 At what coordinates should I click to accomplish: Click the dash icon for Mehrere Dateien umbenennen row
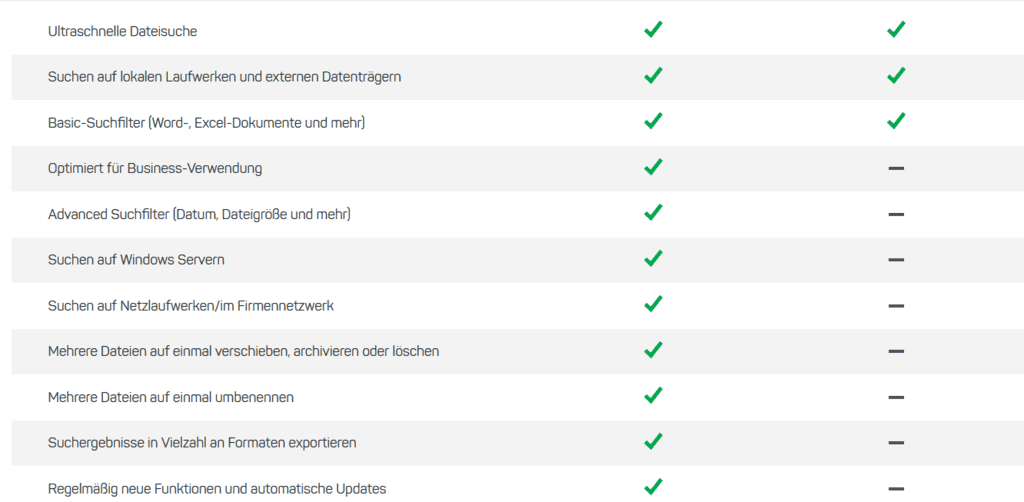click(x=896, y=397)
